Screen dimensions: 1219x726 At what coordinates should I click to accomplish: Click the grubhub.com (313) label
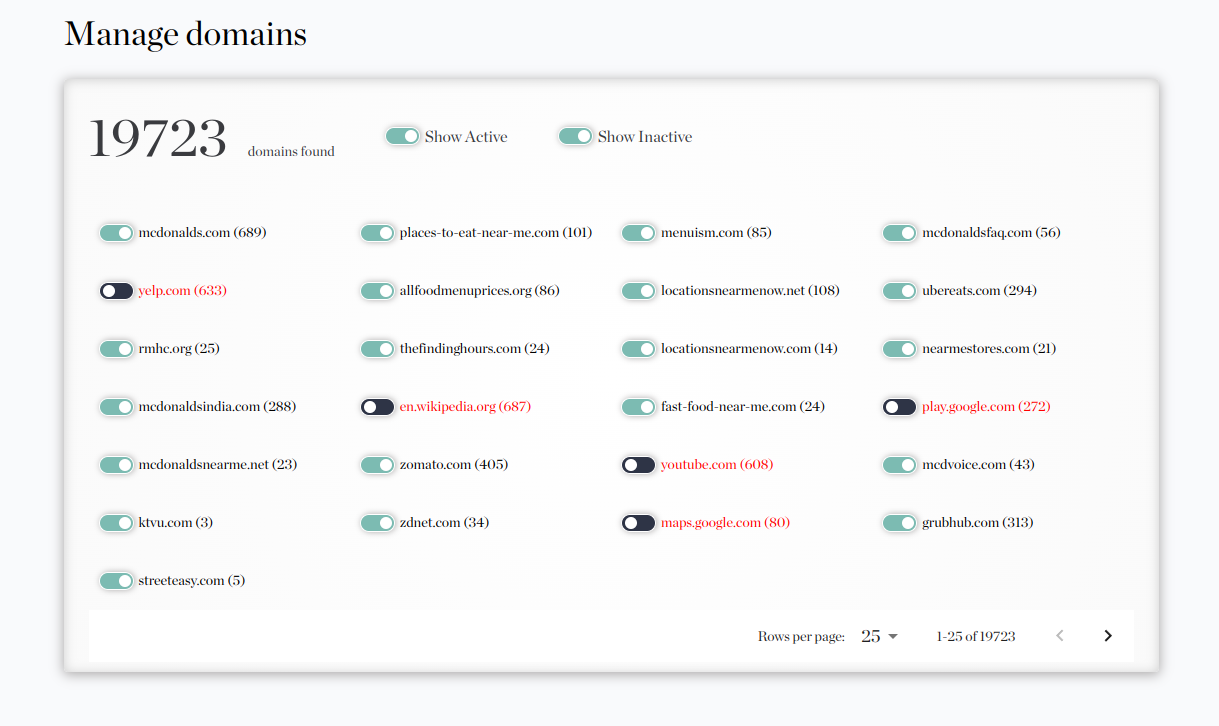[977, 523]
